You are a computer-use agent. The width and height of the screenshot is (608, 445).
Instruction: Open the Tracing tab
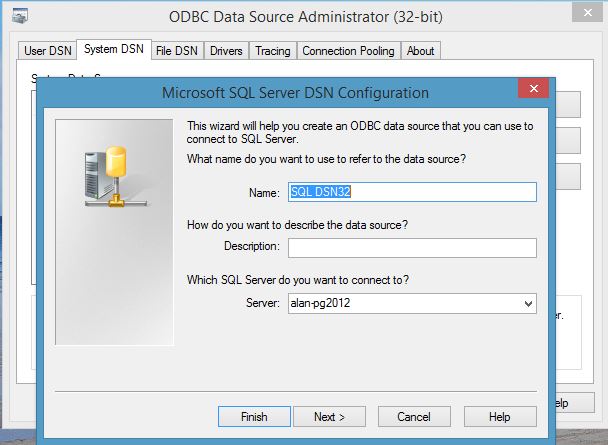pyautogui.click(x=272, y=51)
